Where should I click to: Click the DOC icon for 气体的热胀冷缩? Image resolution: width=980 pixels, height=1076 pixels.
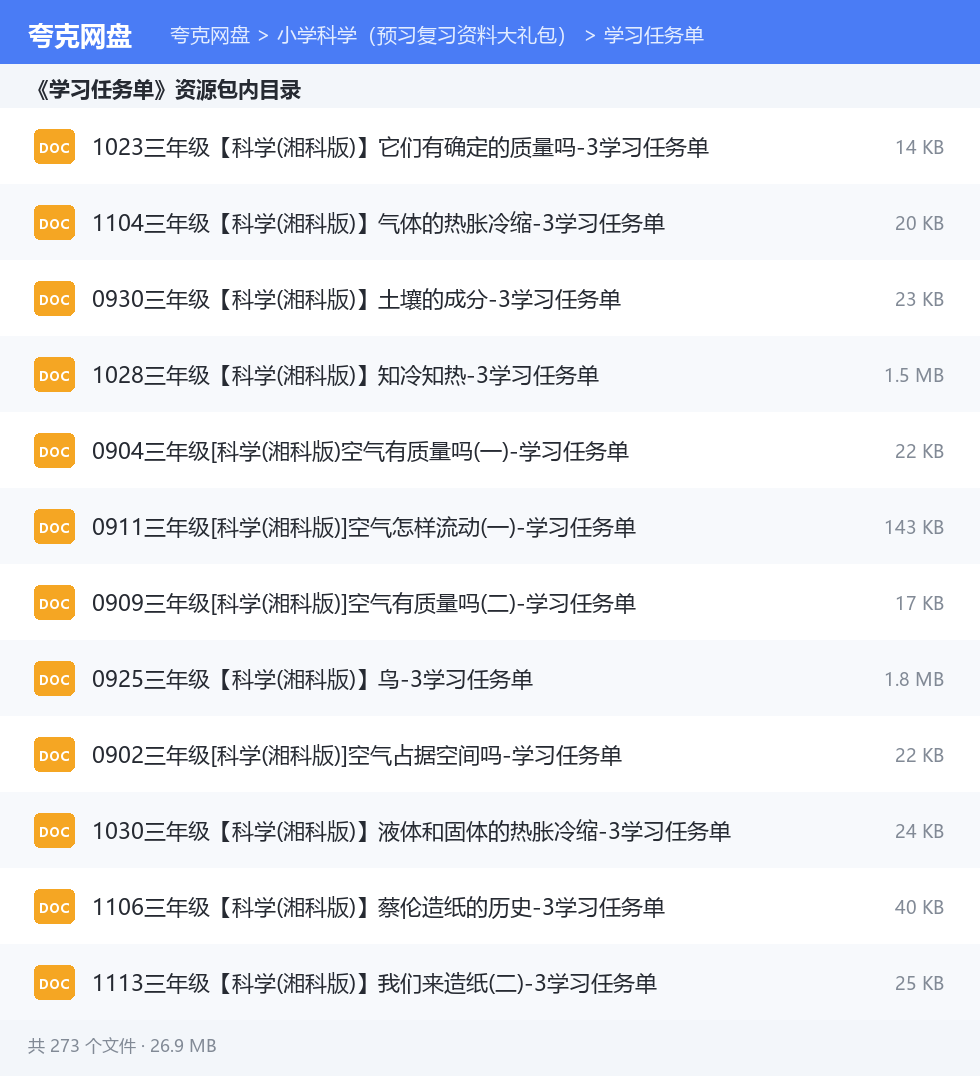tap(54, 223)
